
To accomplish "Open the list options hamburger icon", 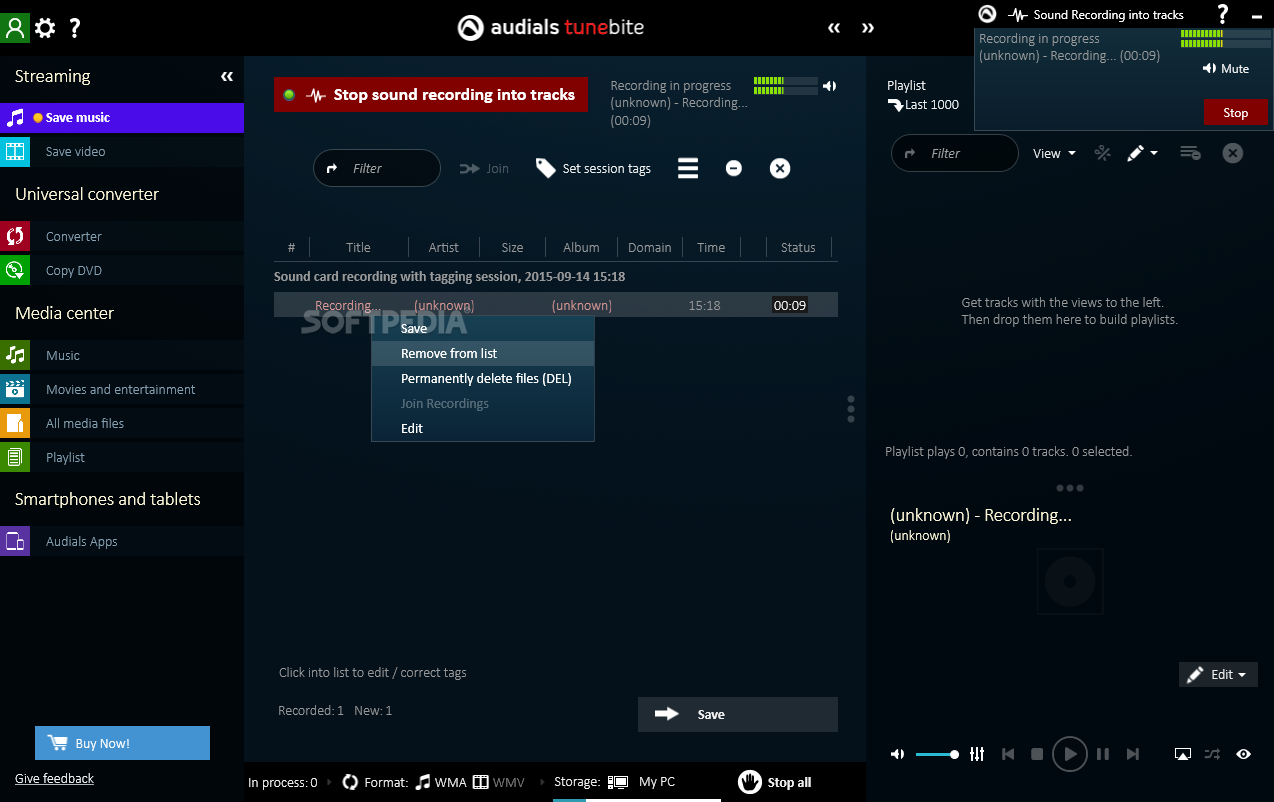I will [x=688, y=168].
